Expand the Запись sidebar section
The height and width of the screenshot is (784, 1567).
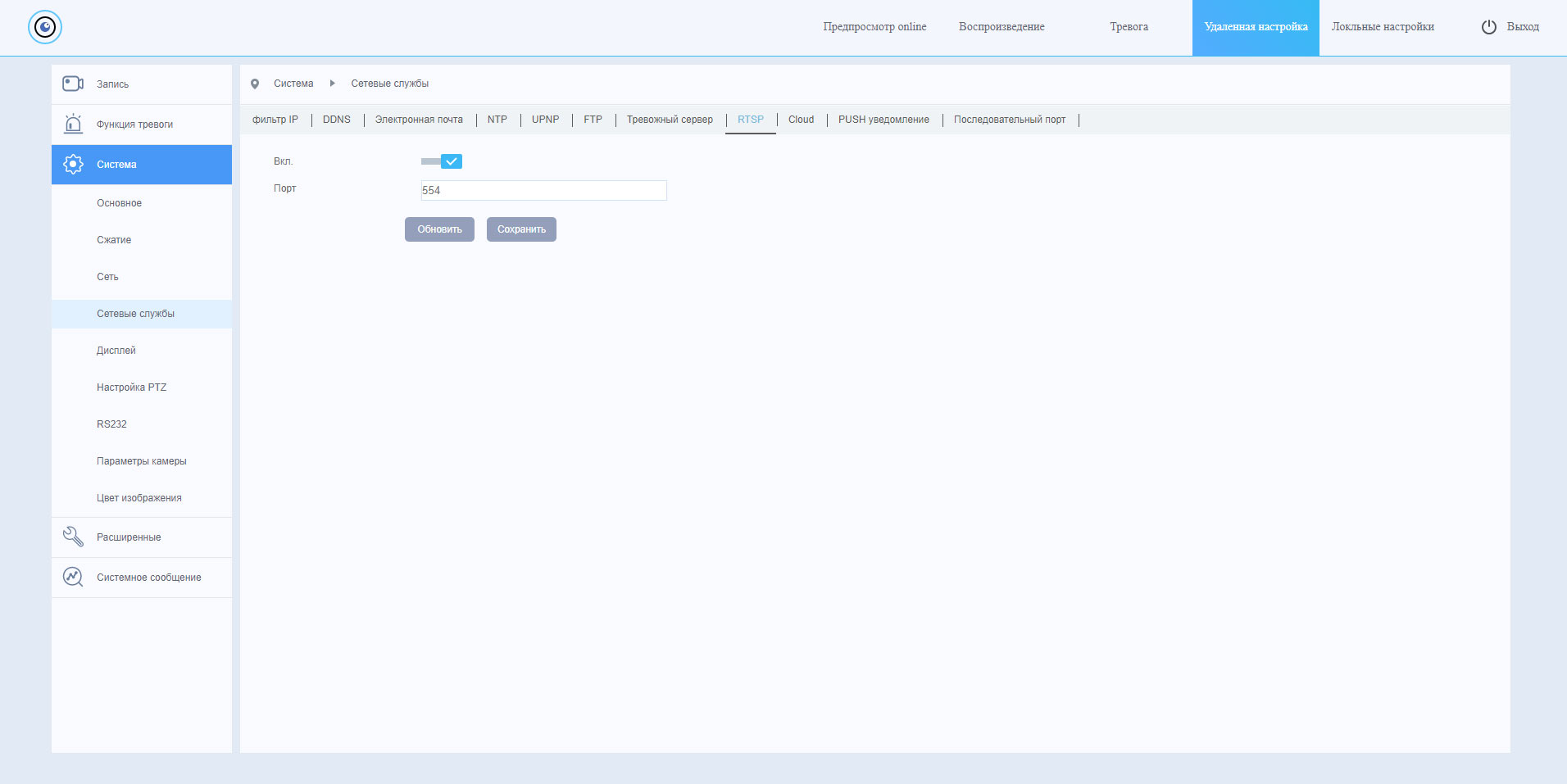point(142,84)
